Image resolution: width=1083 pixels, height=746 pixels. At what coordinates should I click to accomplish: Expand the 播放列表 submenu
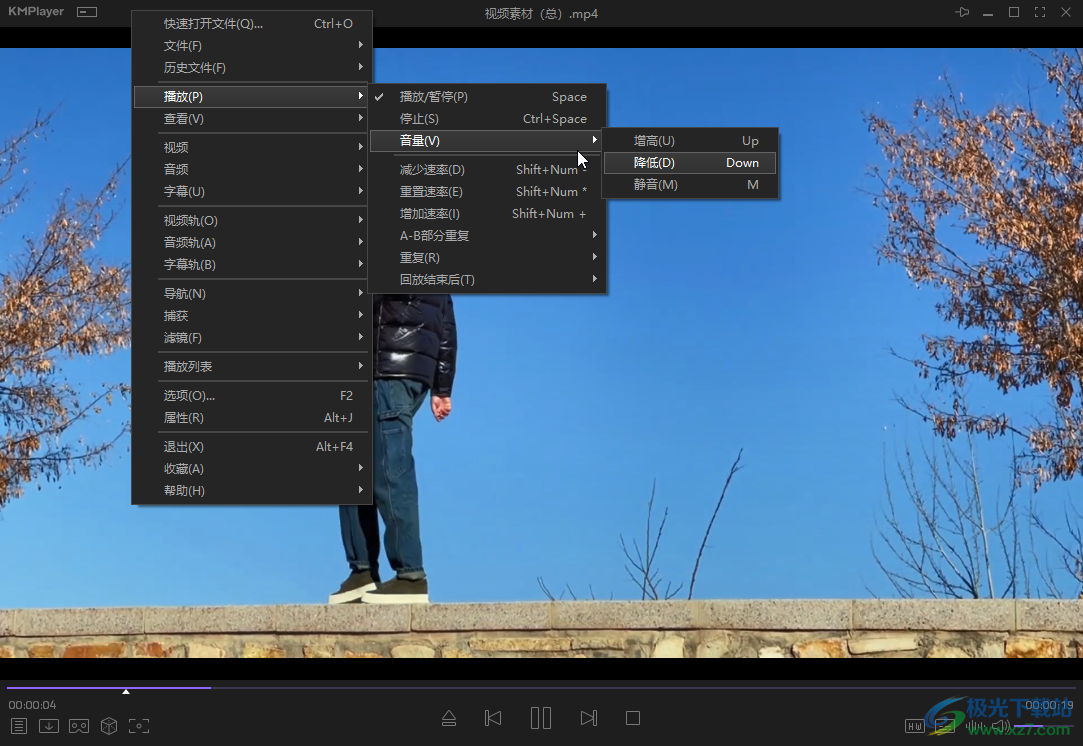click(251, 367)
